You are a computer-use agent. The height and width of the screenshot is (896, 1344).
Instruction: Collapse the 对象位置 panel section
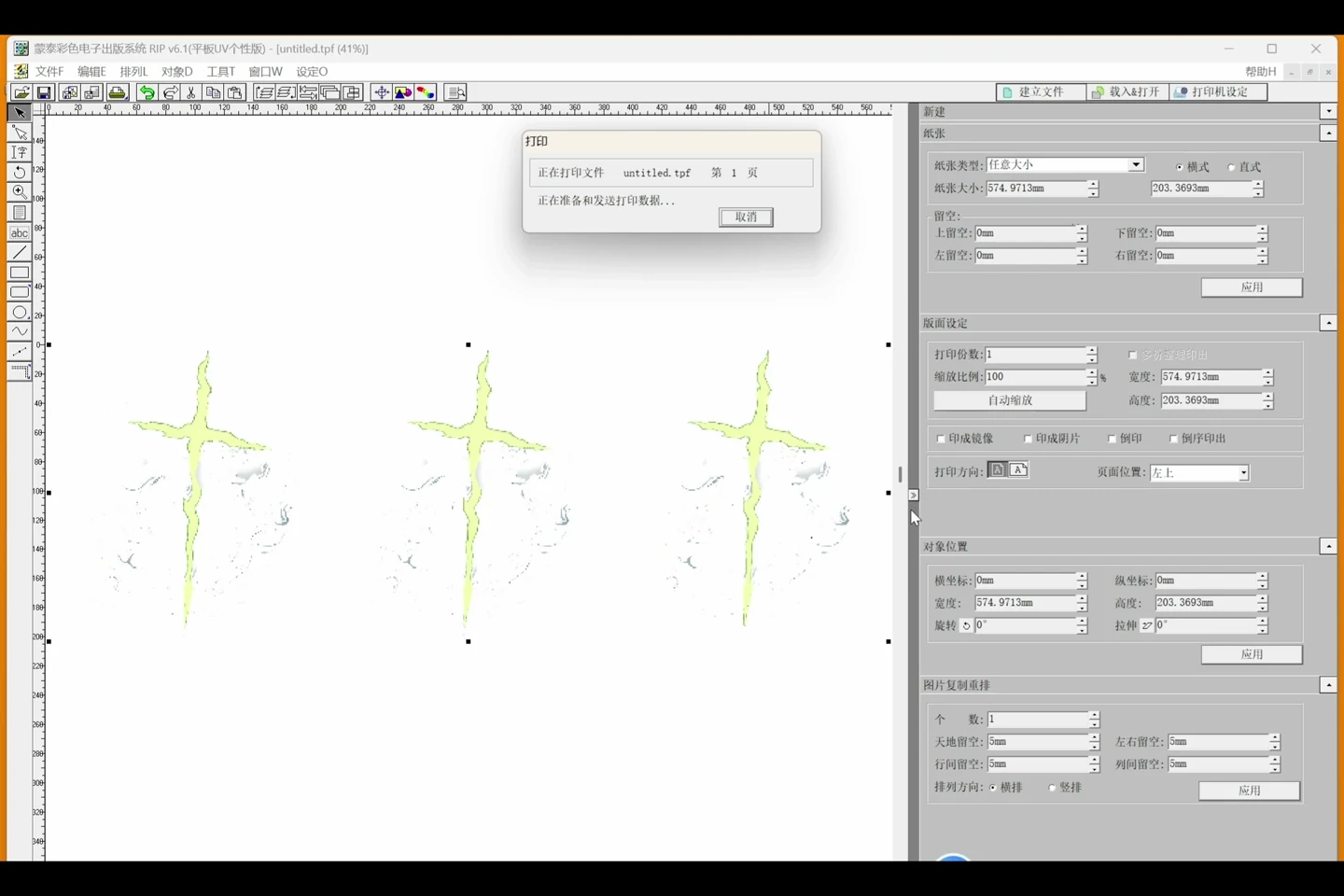[1328, 546]
